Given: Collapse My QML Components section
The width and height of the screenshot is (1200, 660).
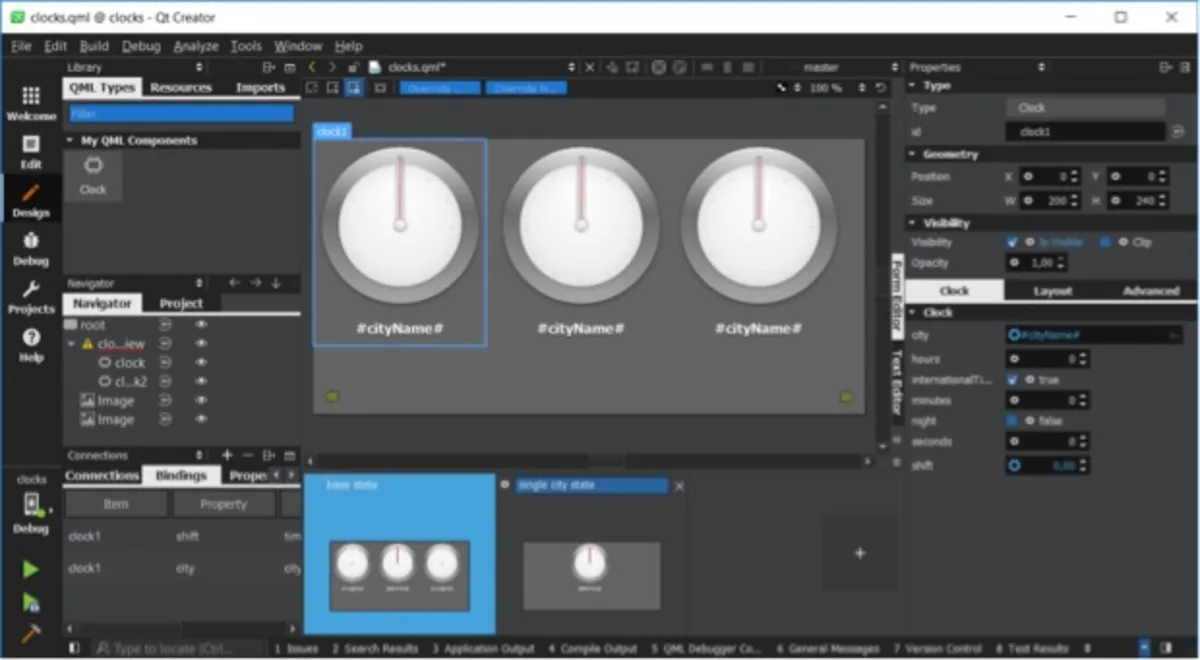Looking at the screenshot, I should (x=70, y=141).
